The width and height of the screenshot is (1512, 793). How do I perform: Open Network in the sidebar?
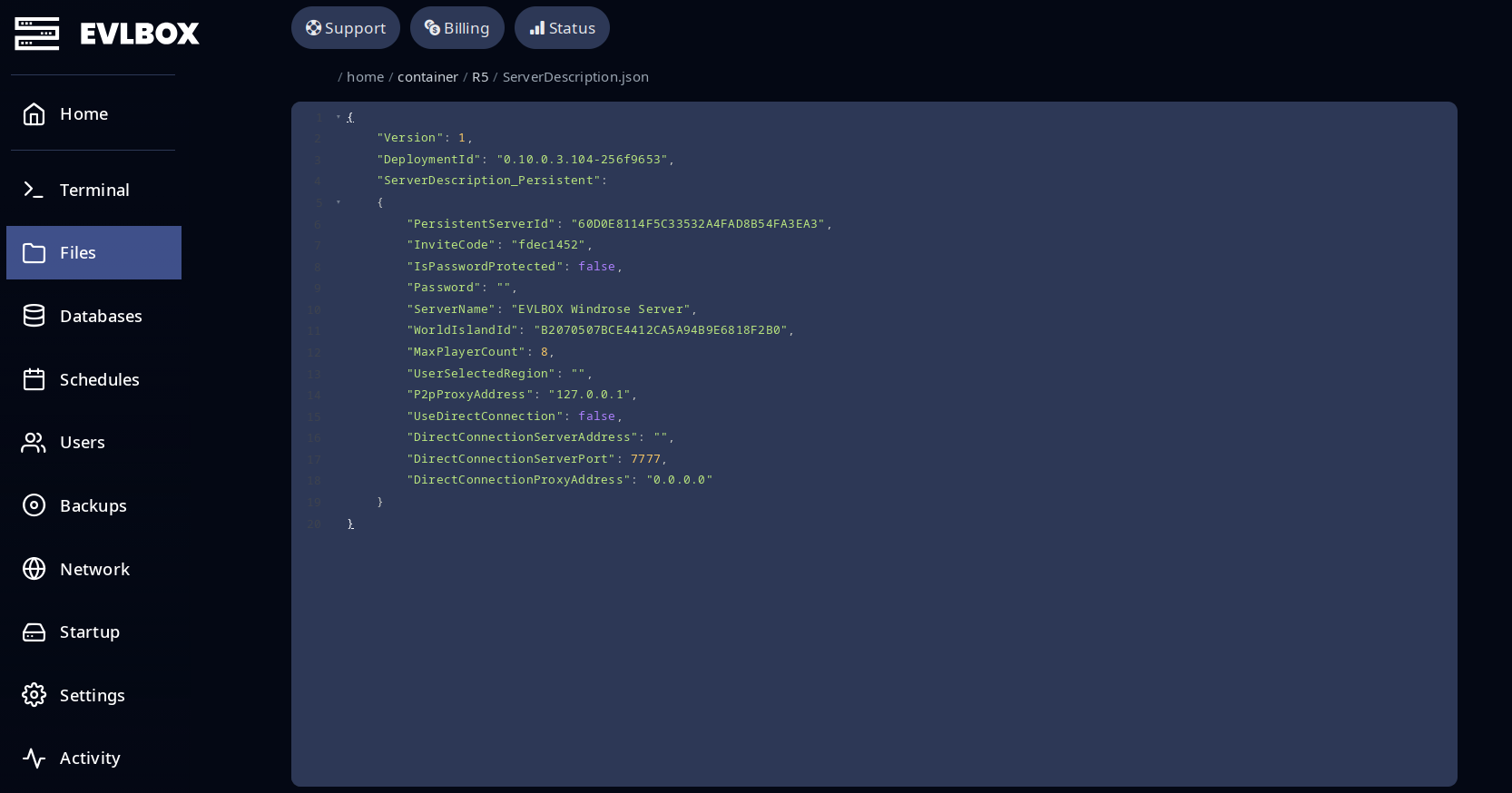tap(93, 569)
